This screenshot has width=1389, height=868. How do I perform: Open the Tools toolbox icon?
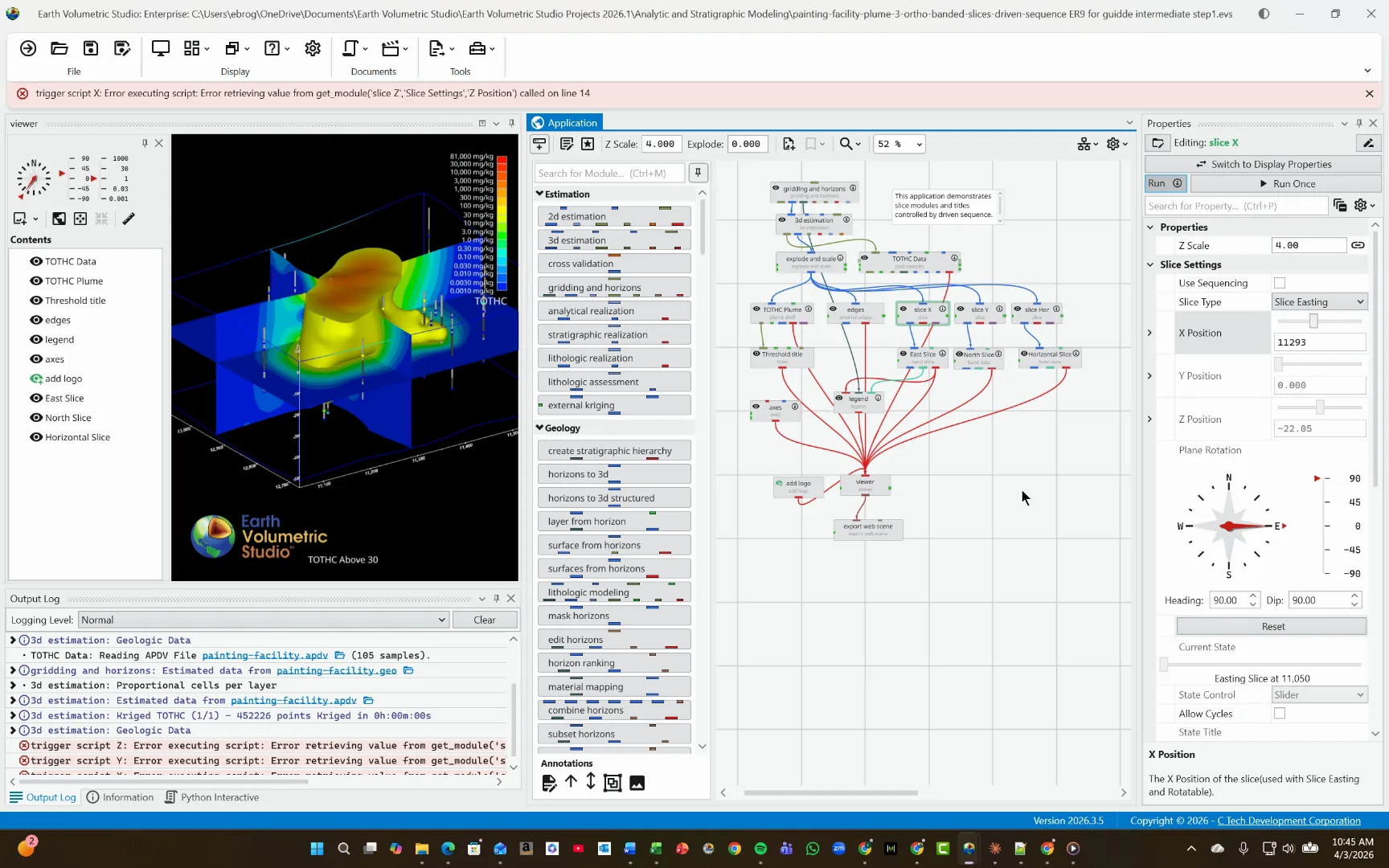coord(481,49)
